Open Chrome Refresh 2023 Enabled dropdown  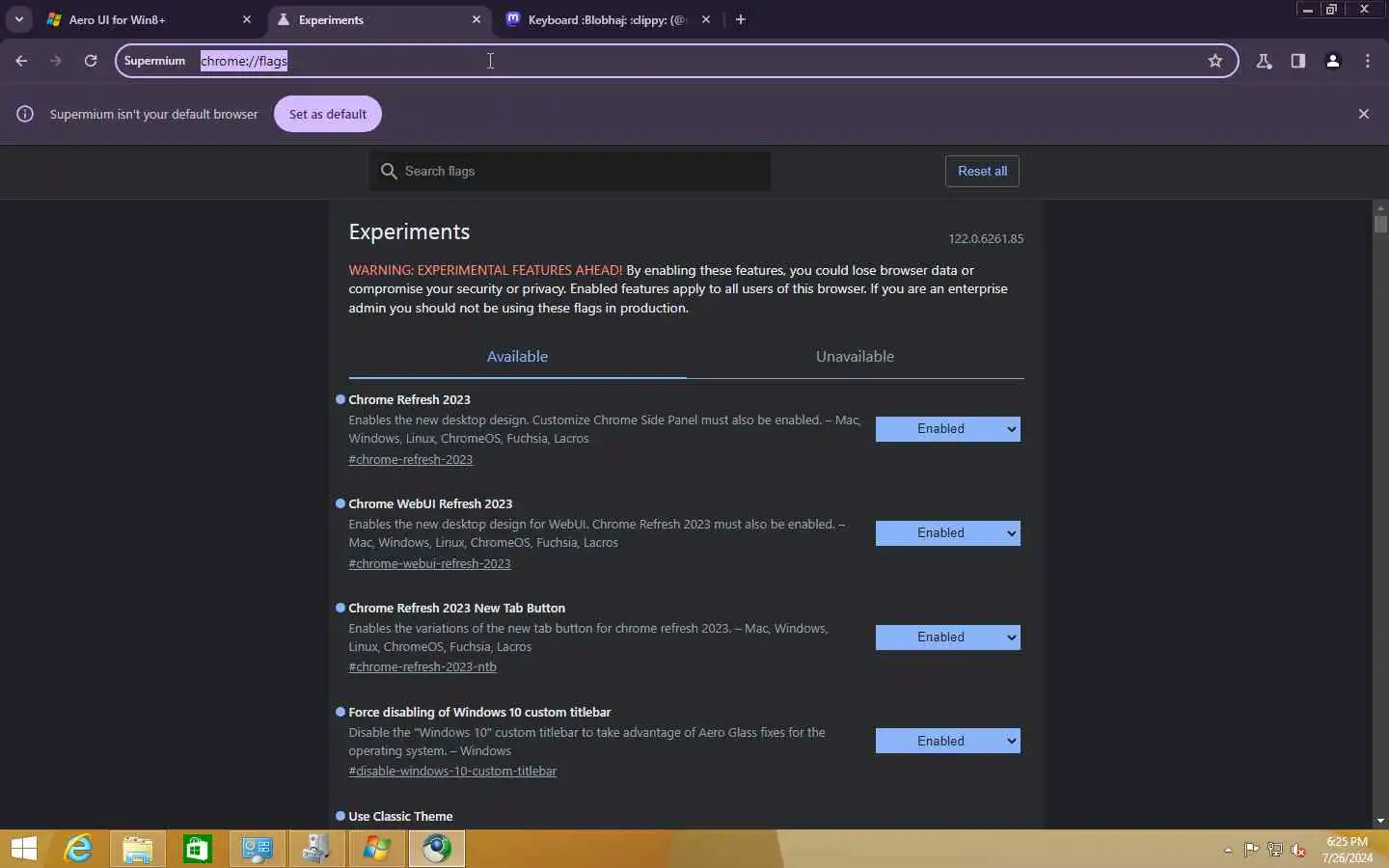[947, 429]
